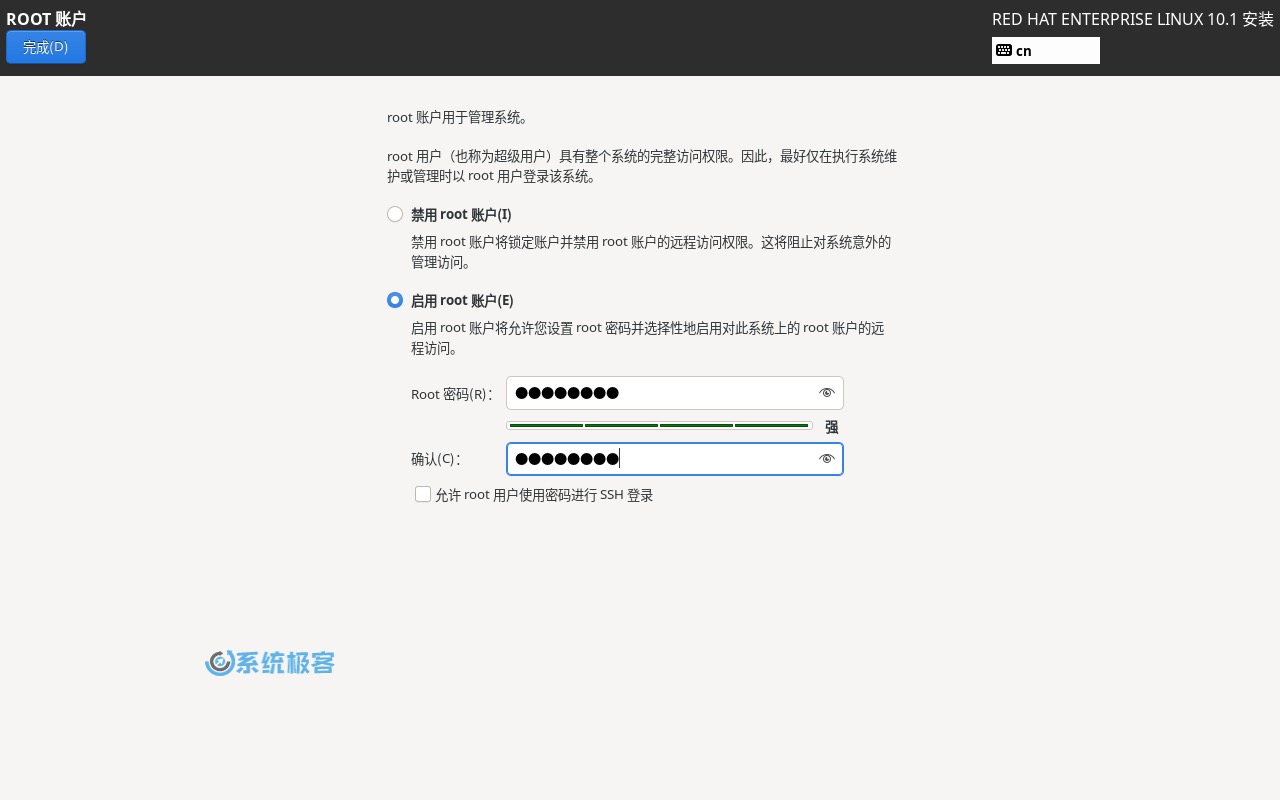Image resolution: width=1280 pixels, height=800 pixels.
Task: Click the 强 strength rating label
Action: click(x=831, y=427)
